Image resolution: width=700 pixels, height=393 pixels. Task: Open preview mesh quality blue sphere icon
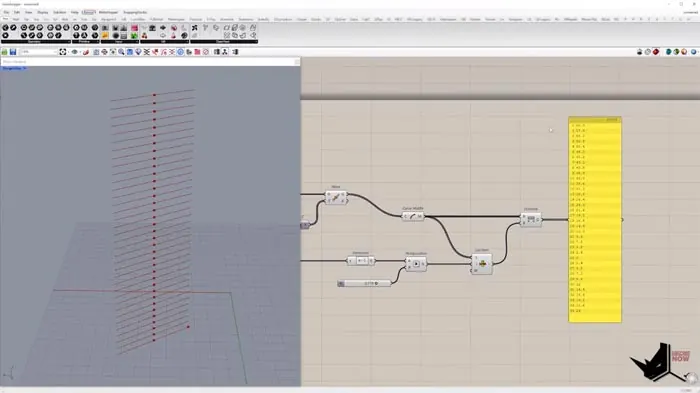click(x=694, y=52)
